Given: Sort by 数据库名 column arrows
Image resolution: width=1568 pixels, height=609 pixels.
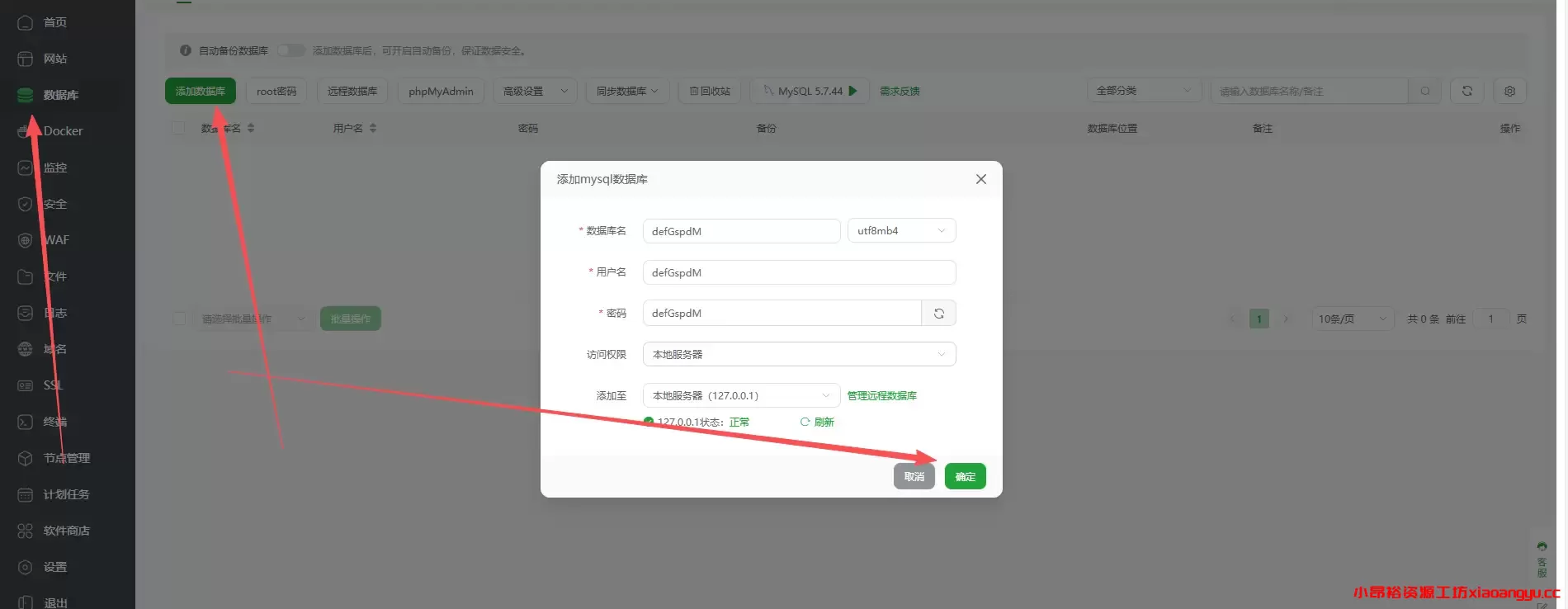Looking at the screenshot, I should [x=251, y=128].
